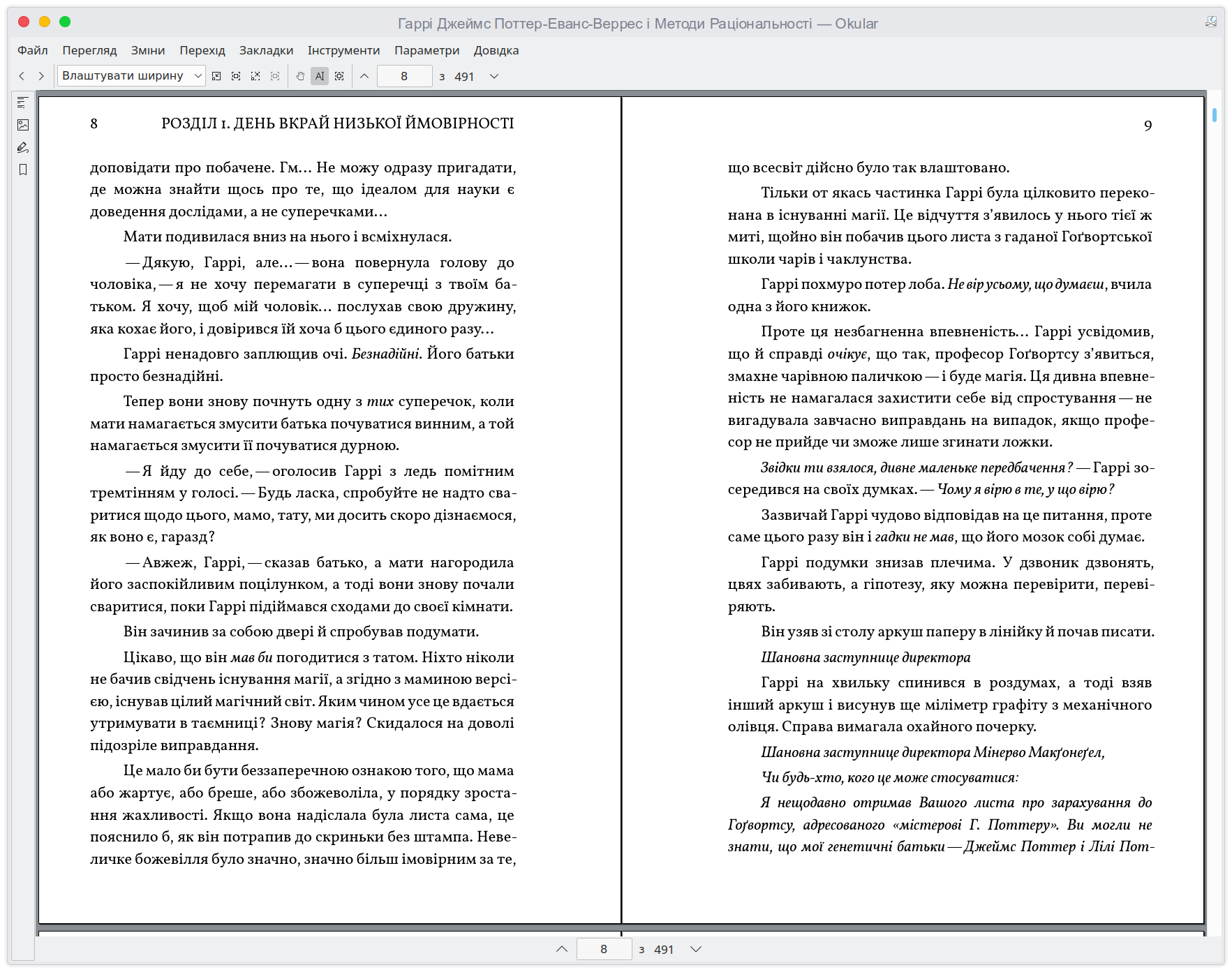Click the Back navigation arrow in toolbar
This screenshot has height=972, width=1232.
pyautogui.click(x=22, y=76)
